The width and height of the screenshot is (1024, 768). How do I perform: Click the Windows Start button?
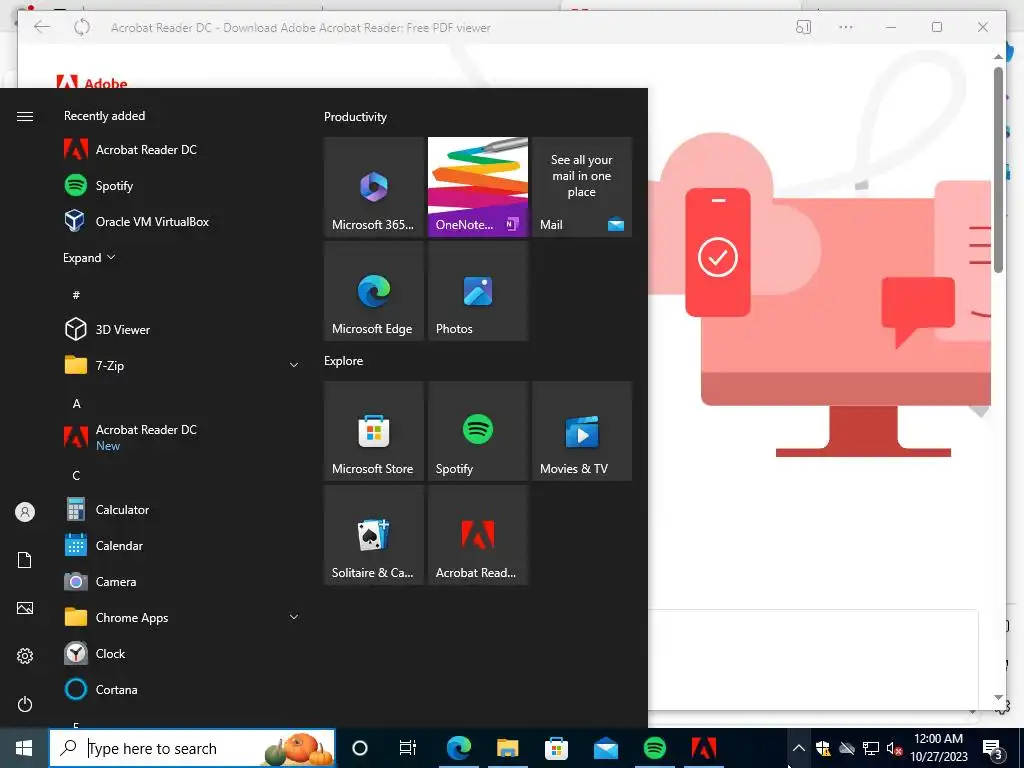click(24, 748)
